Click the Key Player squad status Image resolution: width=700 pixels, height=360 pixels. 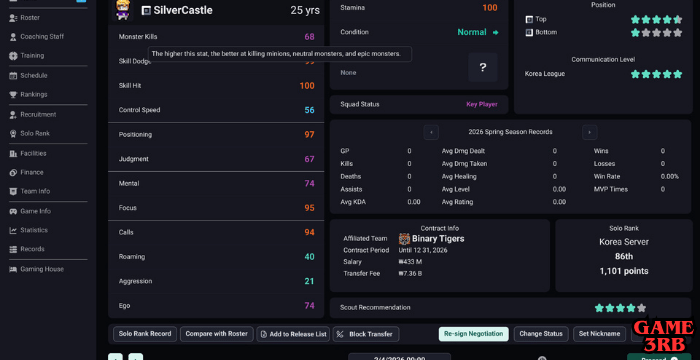[x=482, y=105]
